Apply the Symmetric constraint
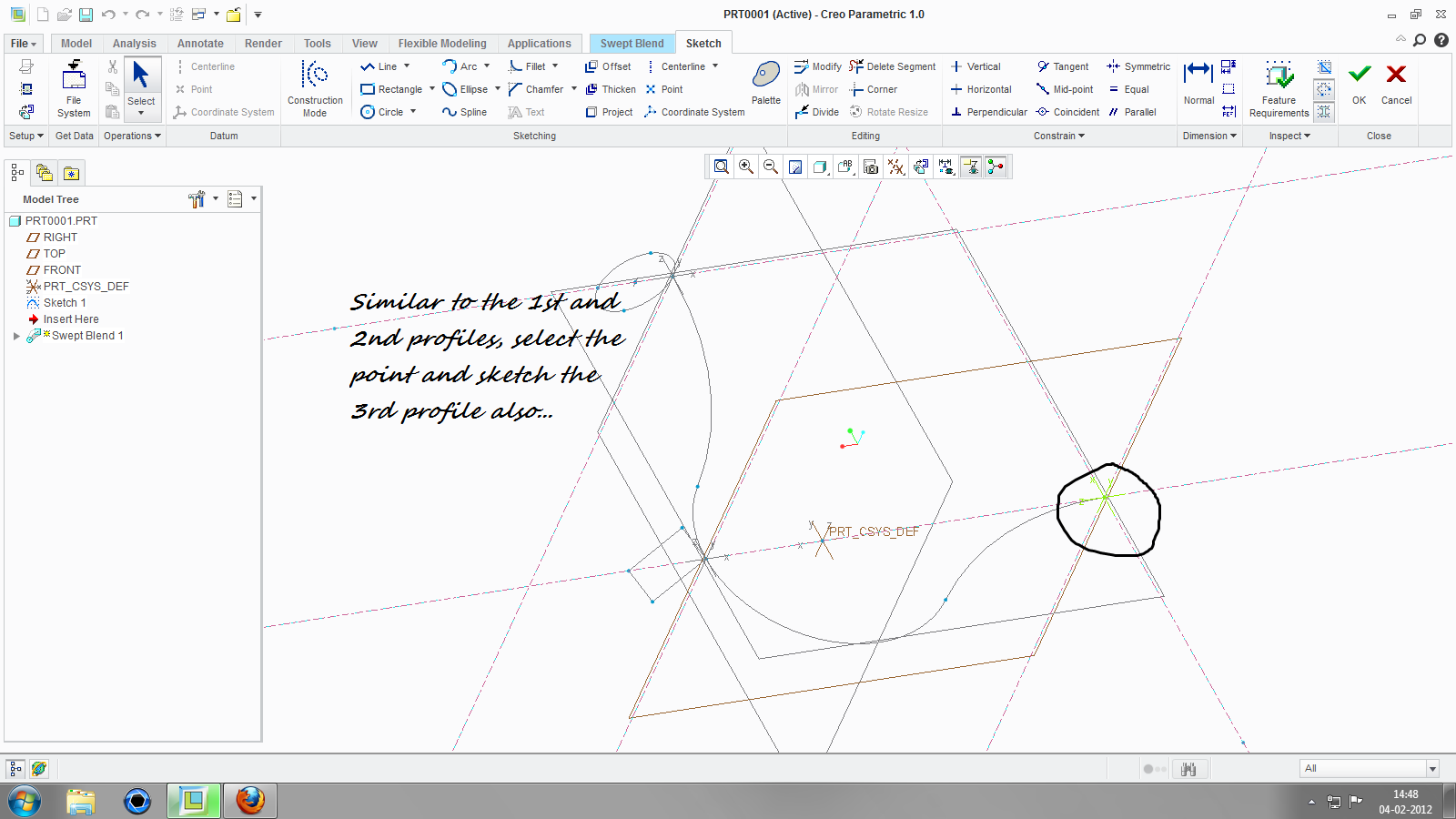Screen dimensions: 1456x819 (x=1138, y=66)
